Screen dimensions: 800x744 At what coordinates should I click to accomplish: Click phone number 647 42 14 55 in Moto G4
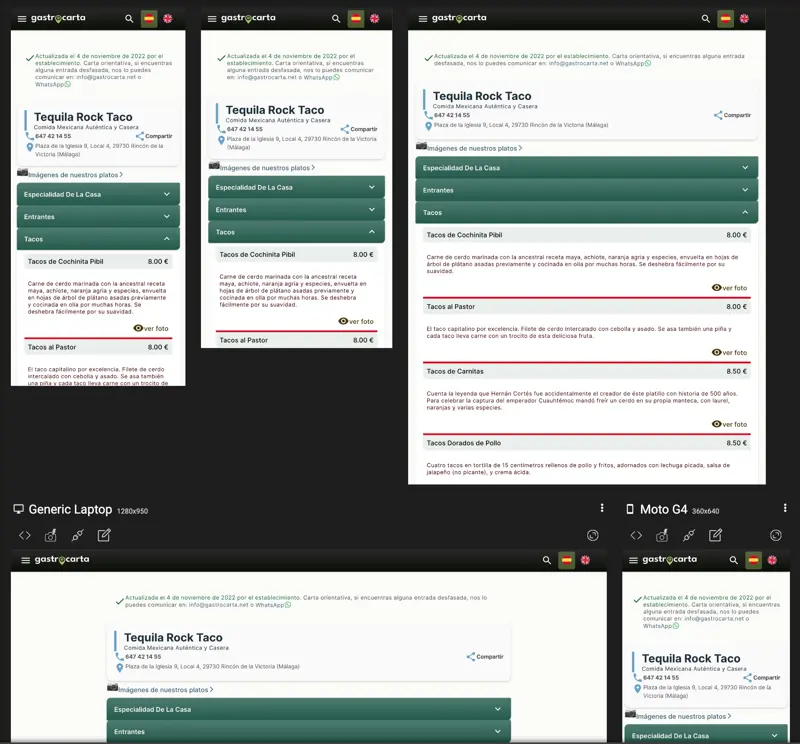tap(661, 678)
